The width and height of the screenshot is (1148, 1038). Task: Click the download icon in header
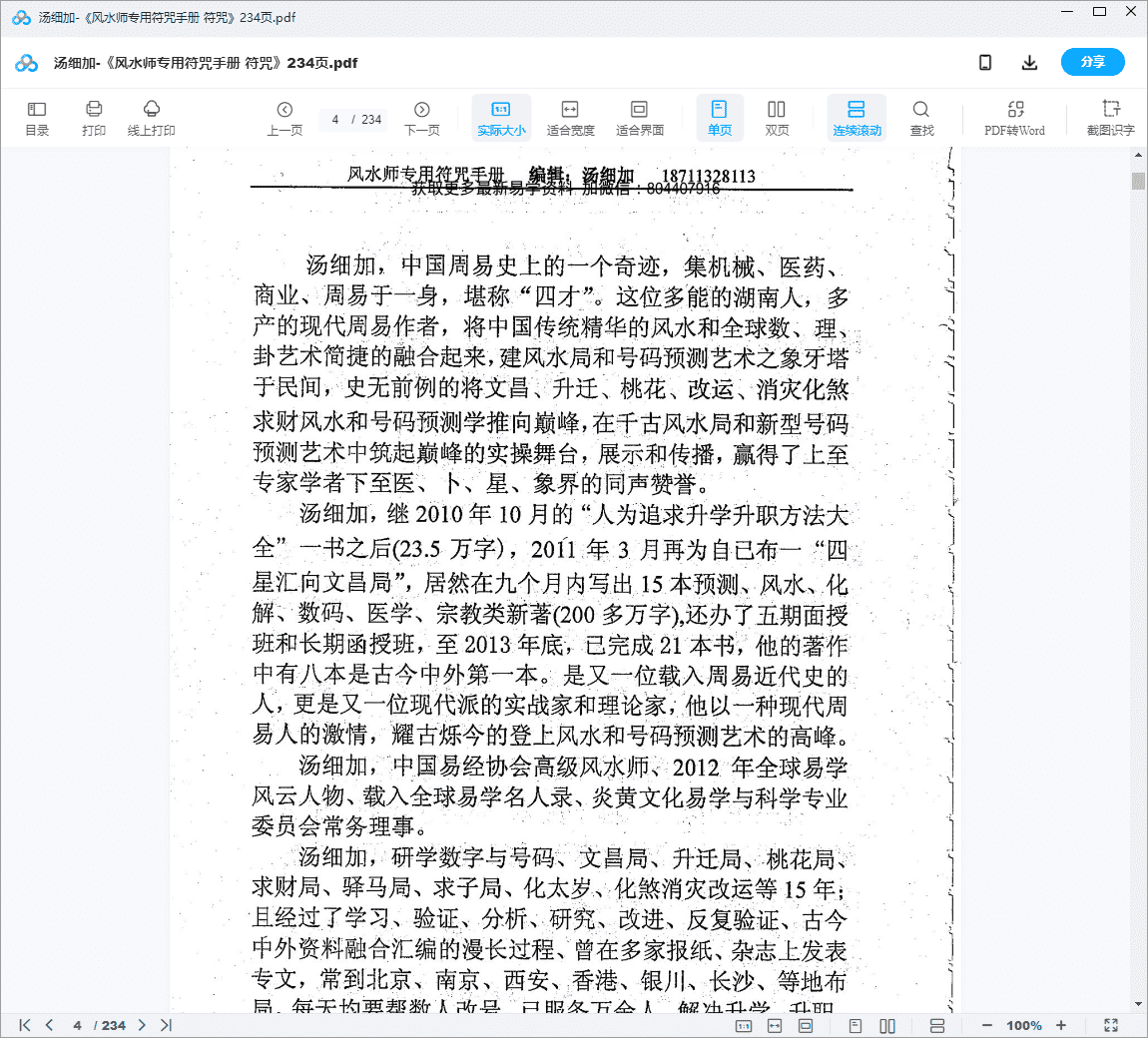1029,63
